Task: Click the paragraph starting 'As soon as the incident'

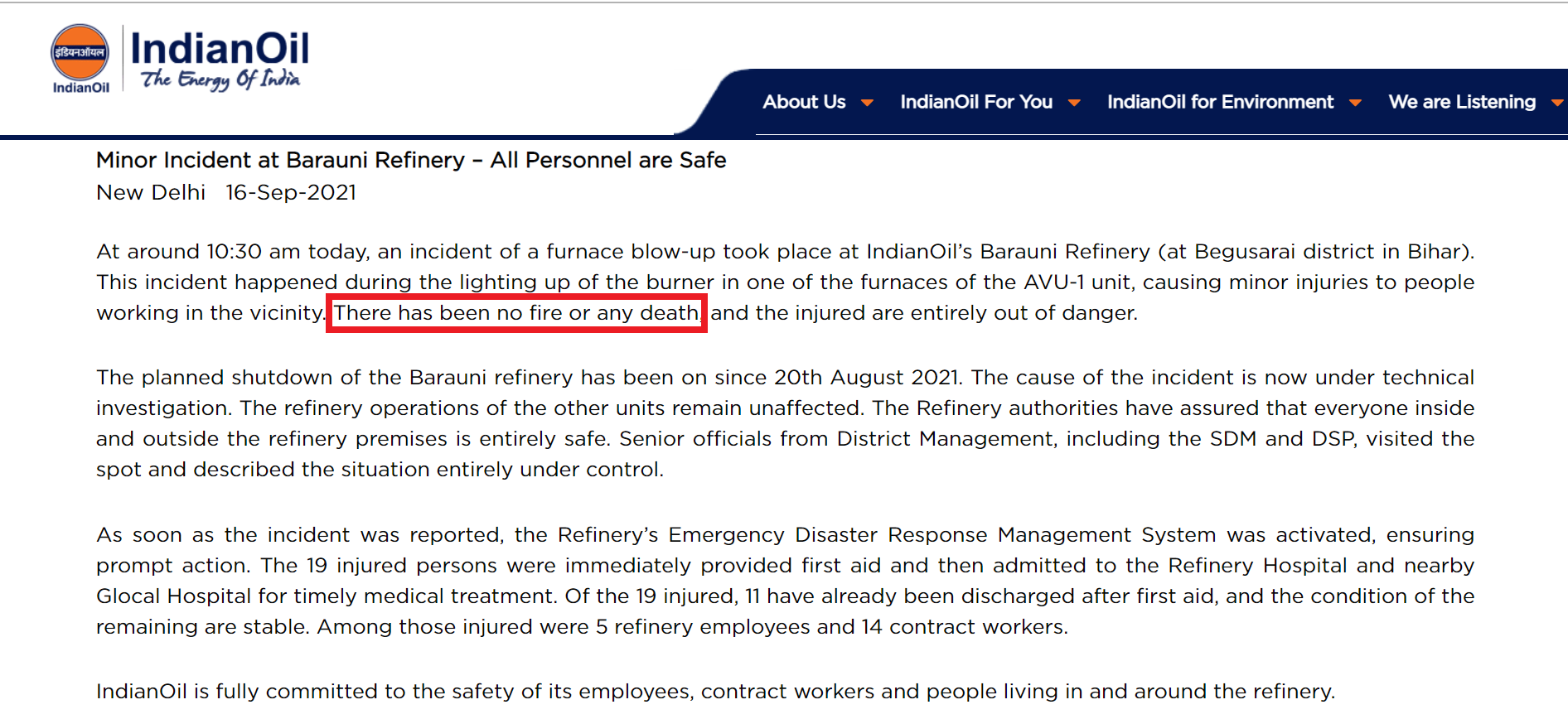Action: pyautogui.click(x=785, y=581)
